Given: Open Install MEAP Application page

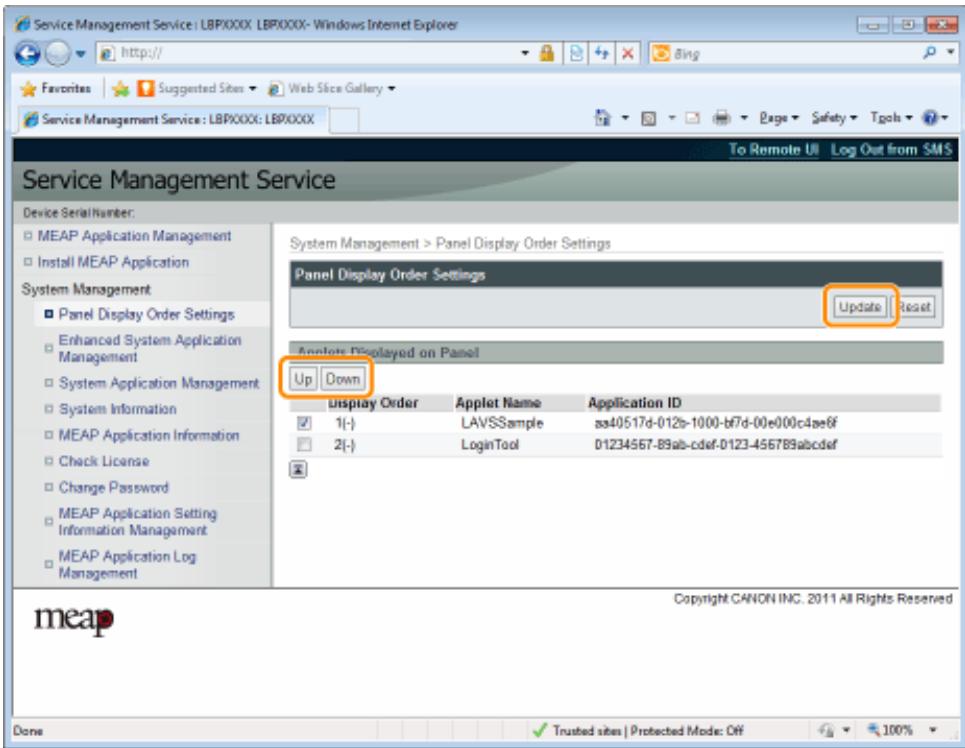Looking at the screenshot, I should pos(113,262).
